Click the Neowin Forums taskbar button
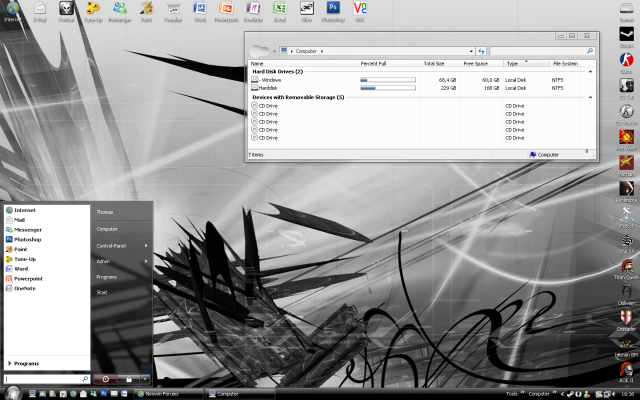 coord(168,394)
